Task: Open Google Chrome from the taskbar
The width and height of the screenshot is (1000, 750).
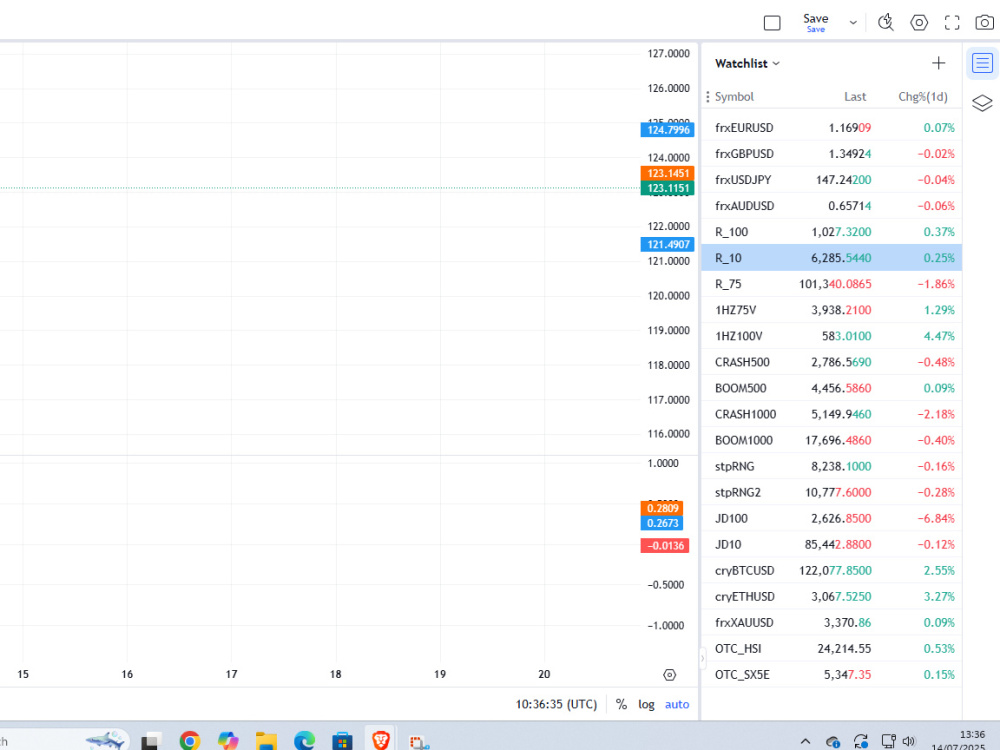Action: click(x=189, y=740)
